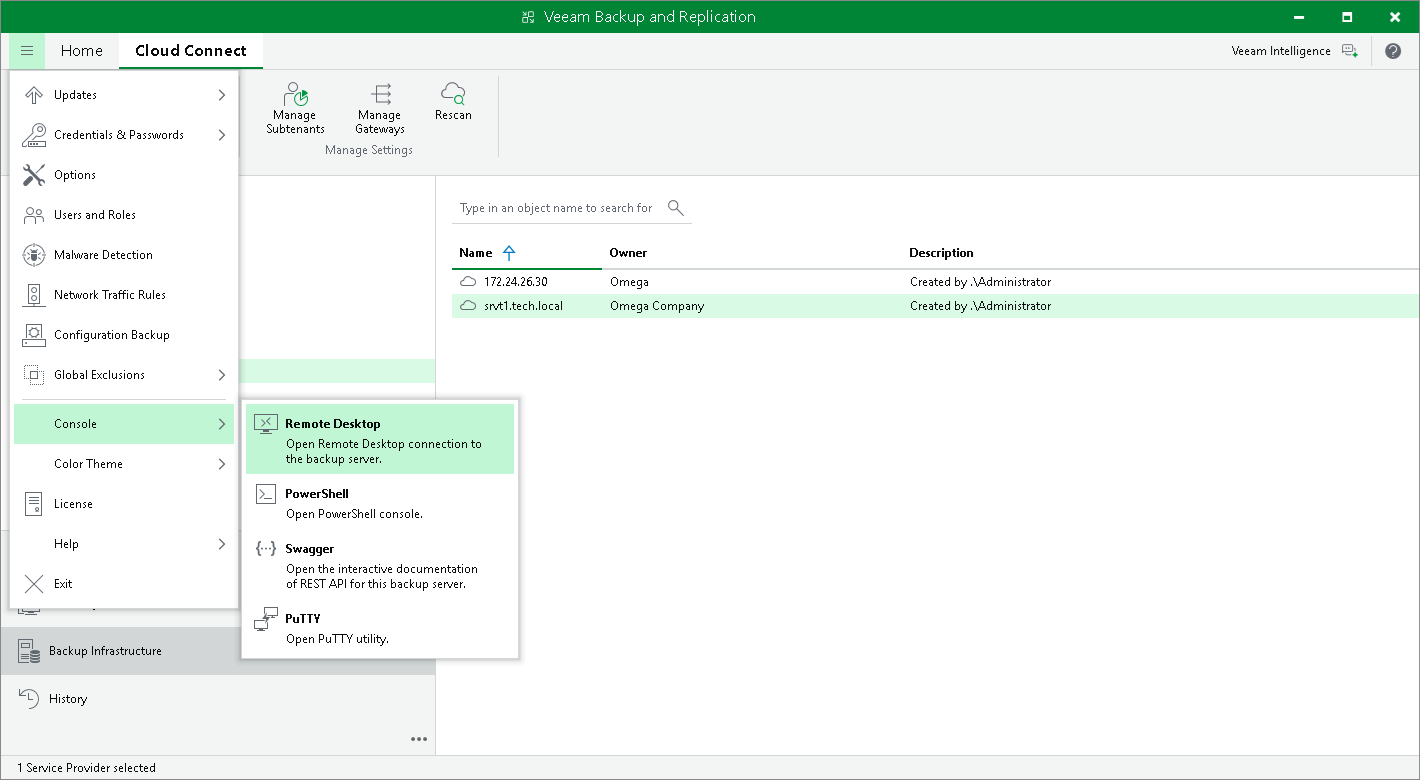Screen dimensions: 1420x780
Task: Click the help question mark icon
Action: [1393, 51]
